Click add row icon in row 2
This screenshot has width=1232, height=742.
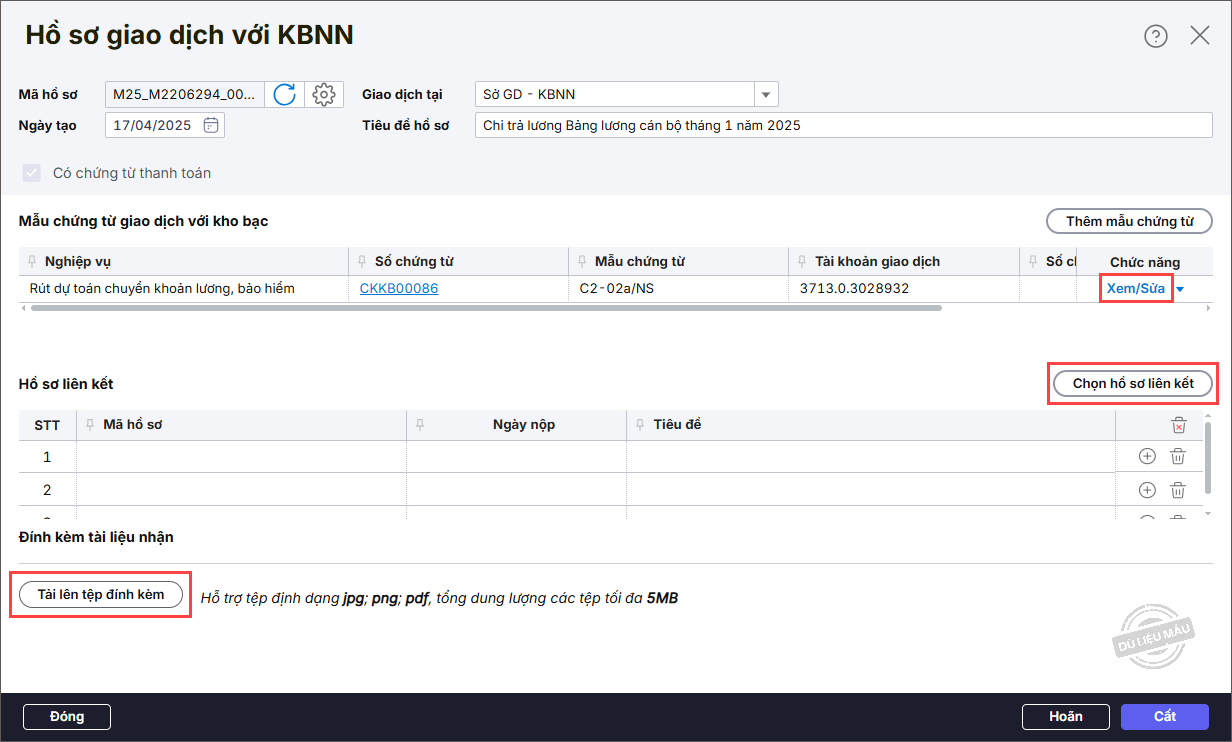coord(1147,490)
